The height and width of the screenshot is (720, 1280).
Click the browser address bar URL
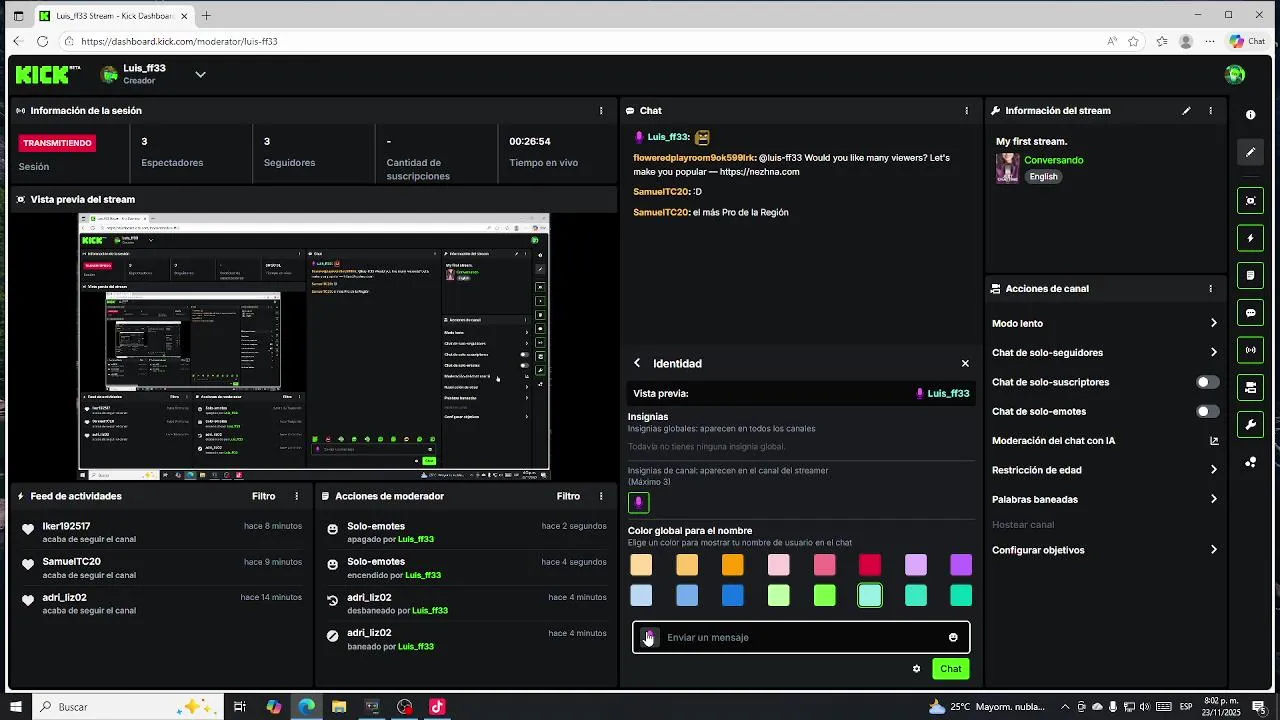(x=179, y=41)
